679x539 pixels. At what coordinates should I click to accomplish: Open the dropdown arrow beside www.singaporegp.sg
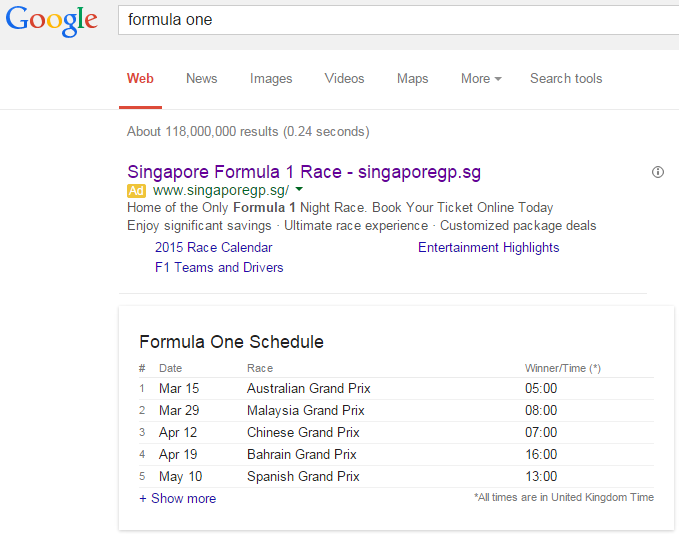point(299,189)
